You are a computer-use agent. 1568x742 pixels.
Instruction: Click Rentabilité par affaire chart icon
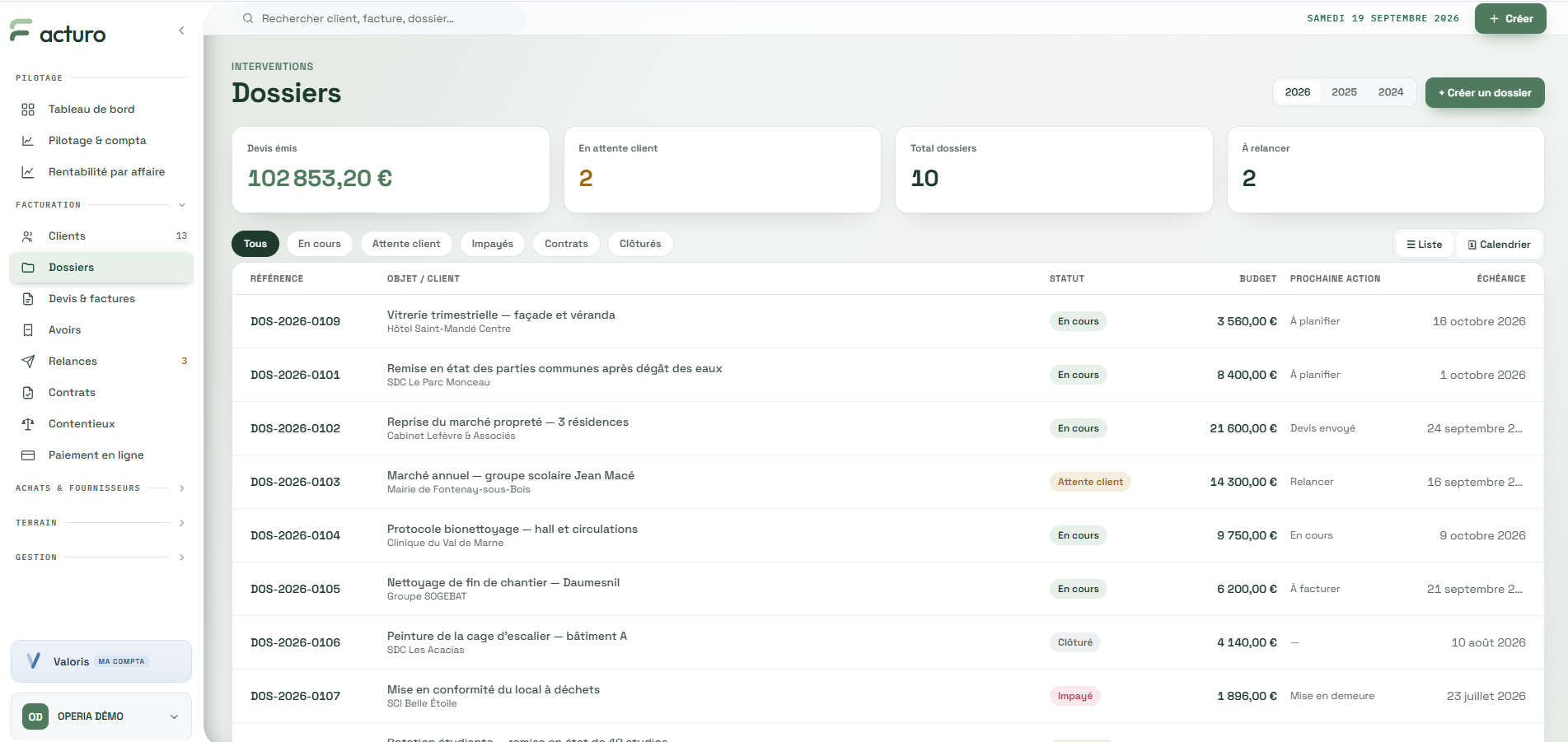[x=28, y=172]
